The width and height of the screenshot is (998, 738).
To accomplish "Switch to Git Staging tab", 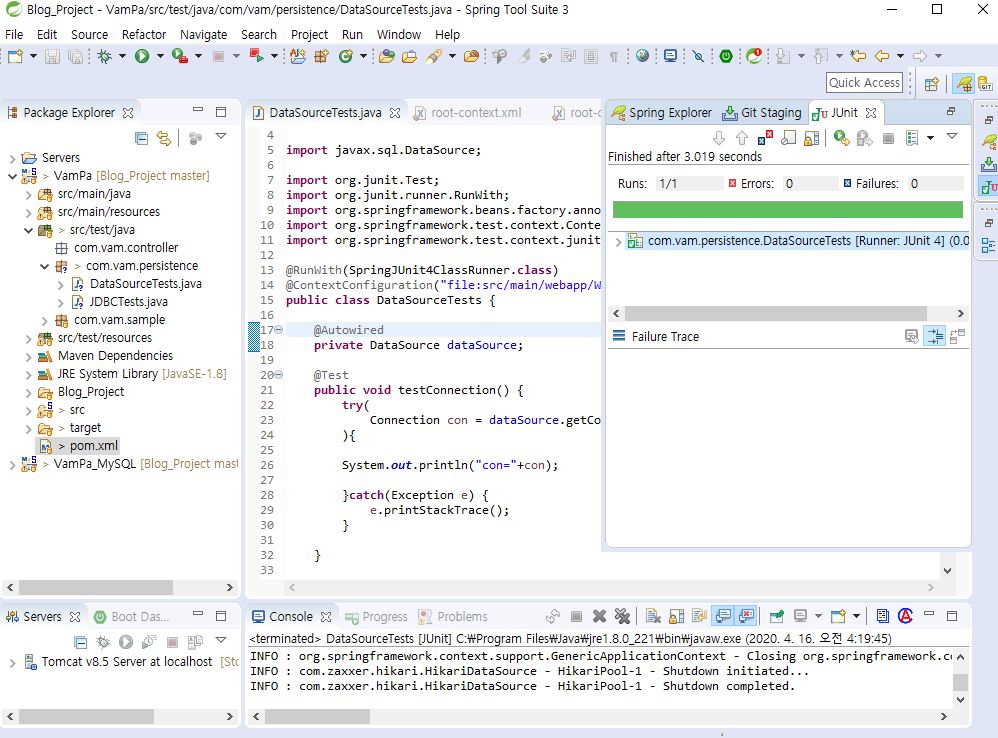I will [762, 113].
